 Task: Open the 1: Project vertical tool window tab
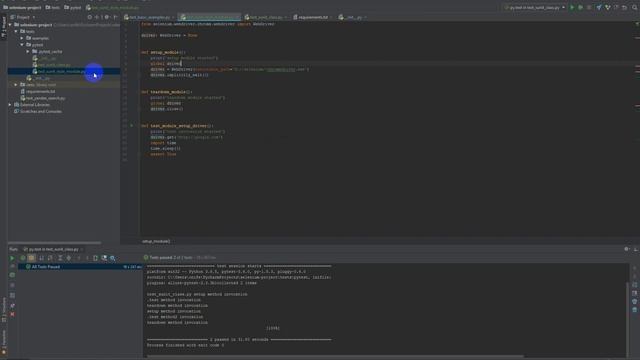point(4,28)
